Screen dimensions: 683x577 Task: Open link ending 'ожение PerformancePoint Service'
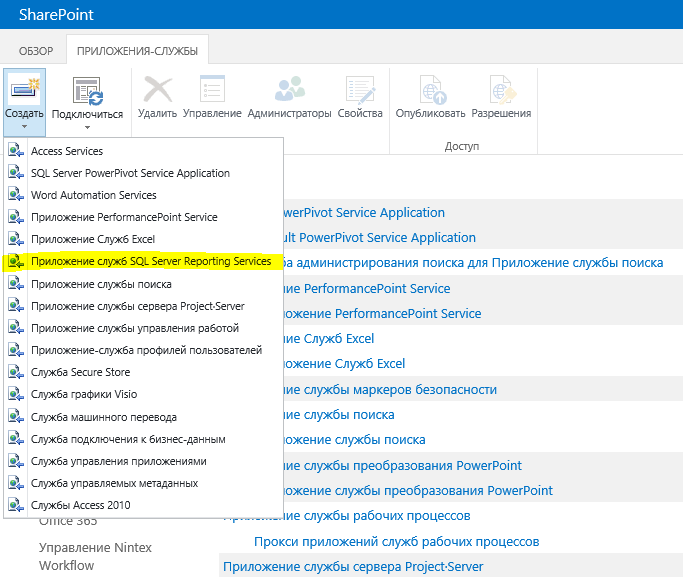pos(382,314)
